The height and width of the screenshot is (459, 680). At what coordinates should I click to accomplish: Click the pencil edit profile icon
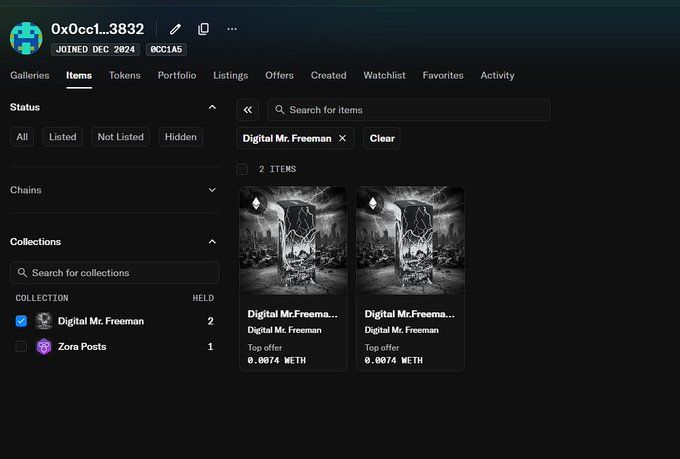pos(175,29)
